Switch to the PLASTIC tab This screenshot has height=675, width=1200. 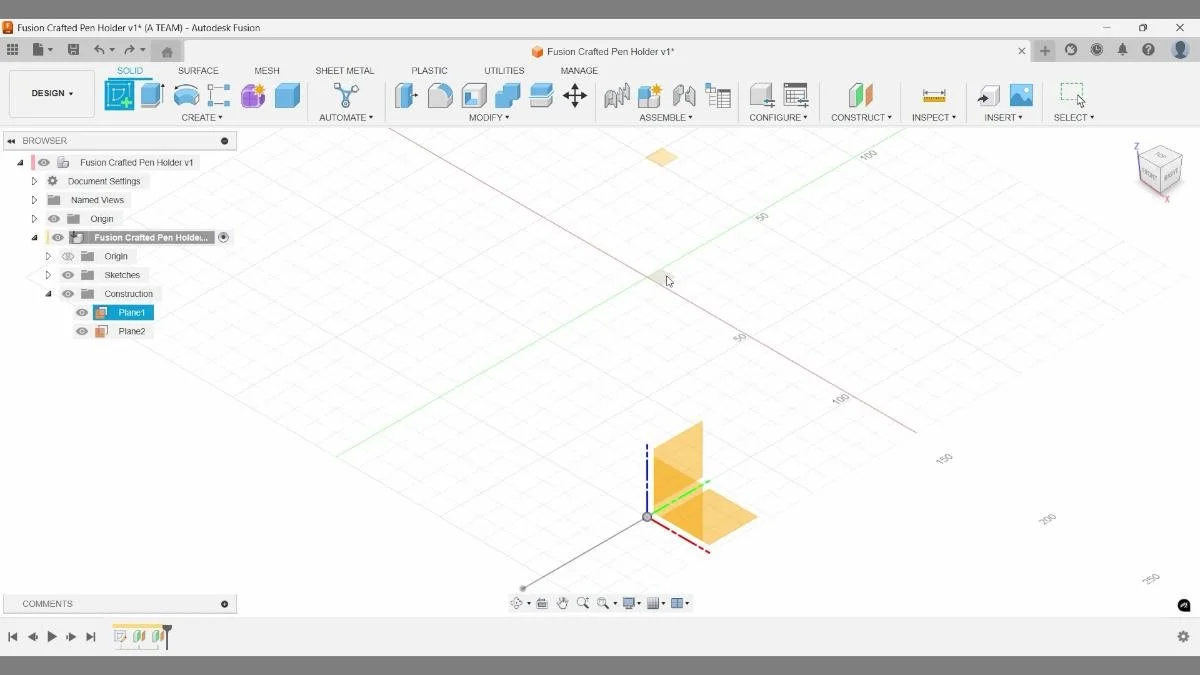coord(430,71)
